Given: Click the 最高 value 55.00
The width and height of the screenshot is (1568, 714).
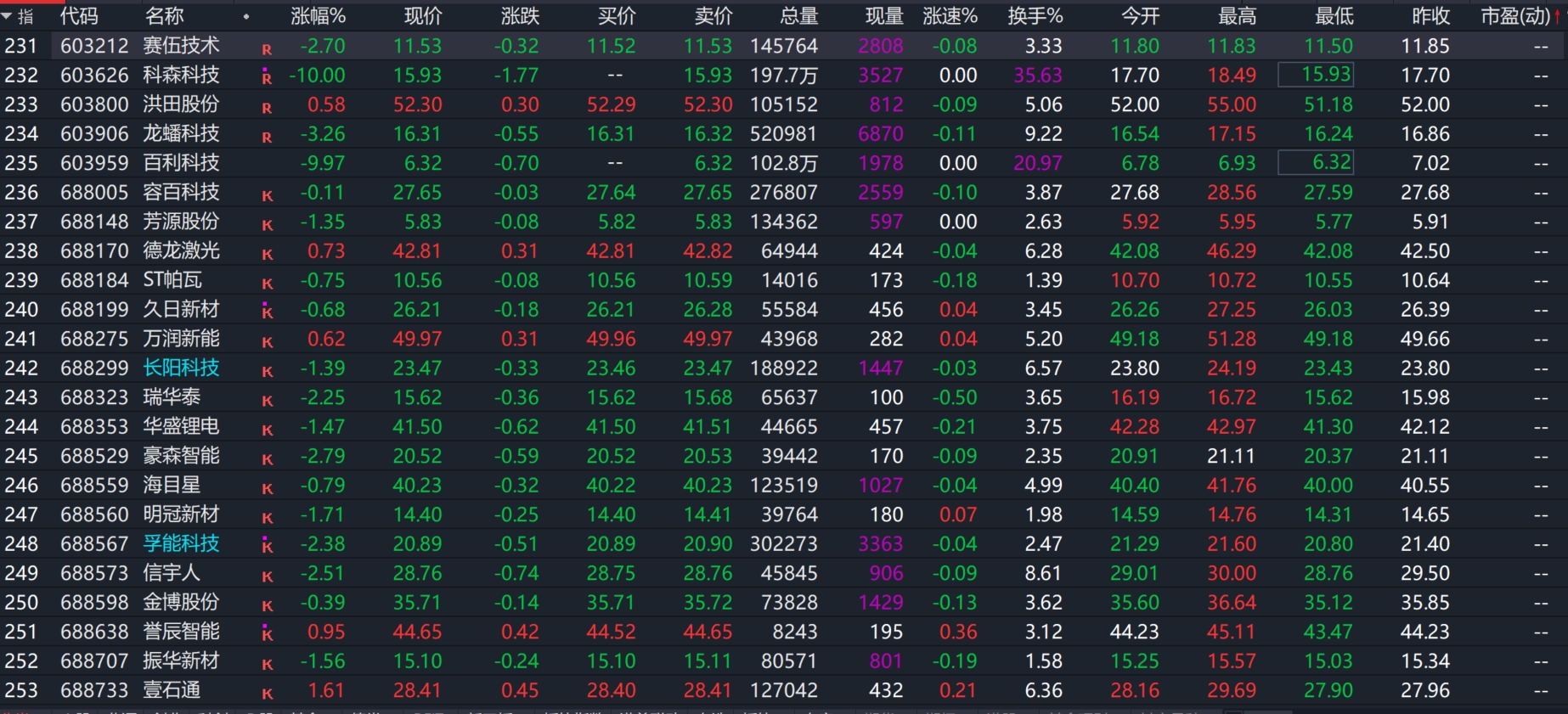Looking at the screenshot, I should coord(1232,104).
